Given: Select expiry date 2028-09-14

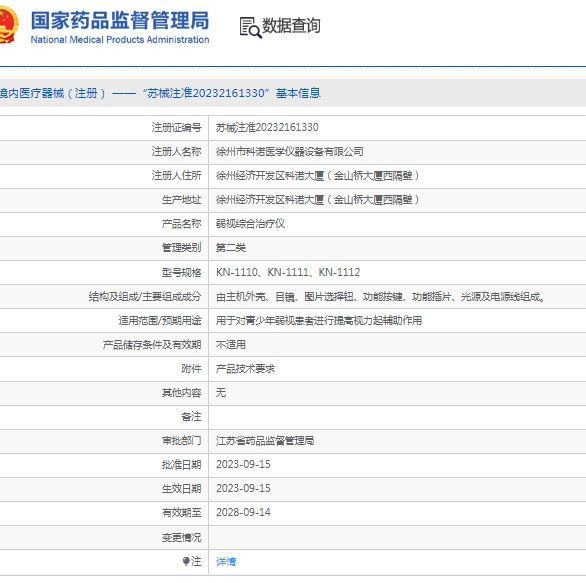Looking at the screenshot, I should (x=243, y=512).
